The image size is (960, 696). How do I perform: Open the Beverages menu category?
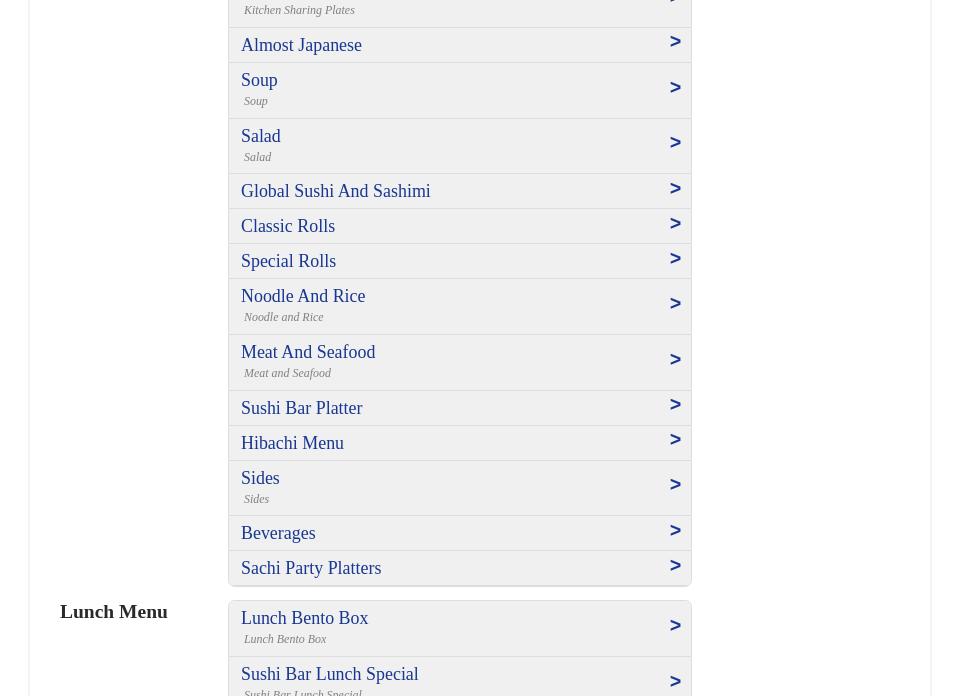tap(278, 533)
